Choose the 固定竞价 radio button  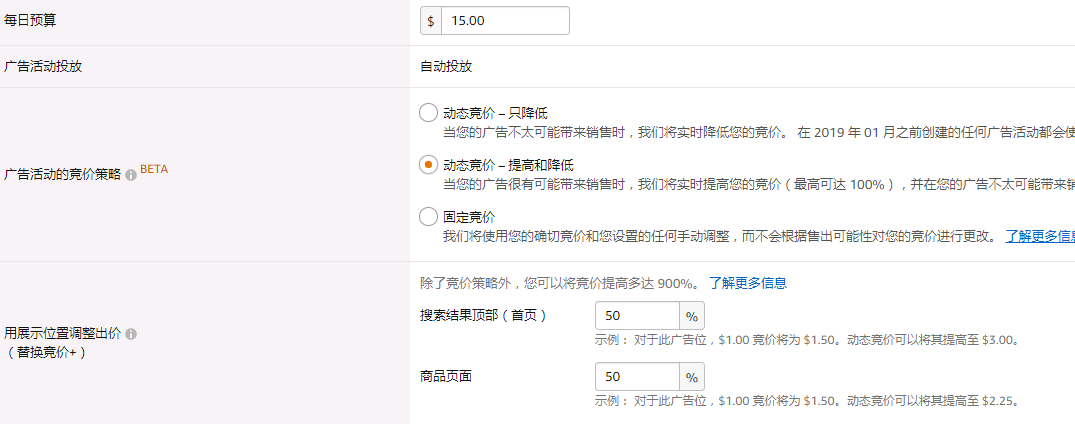point(428,217)
